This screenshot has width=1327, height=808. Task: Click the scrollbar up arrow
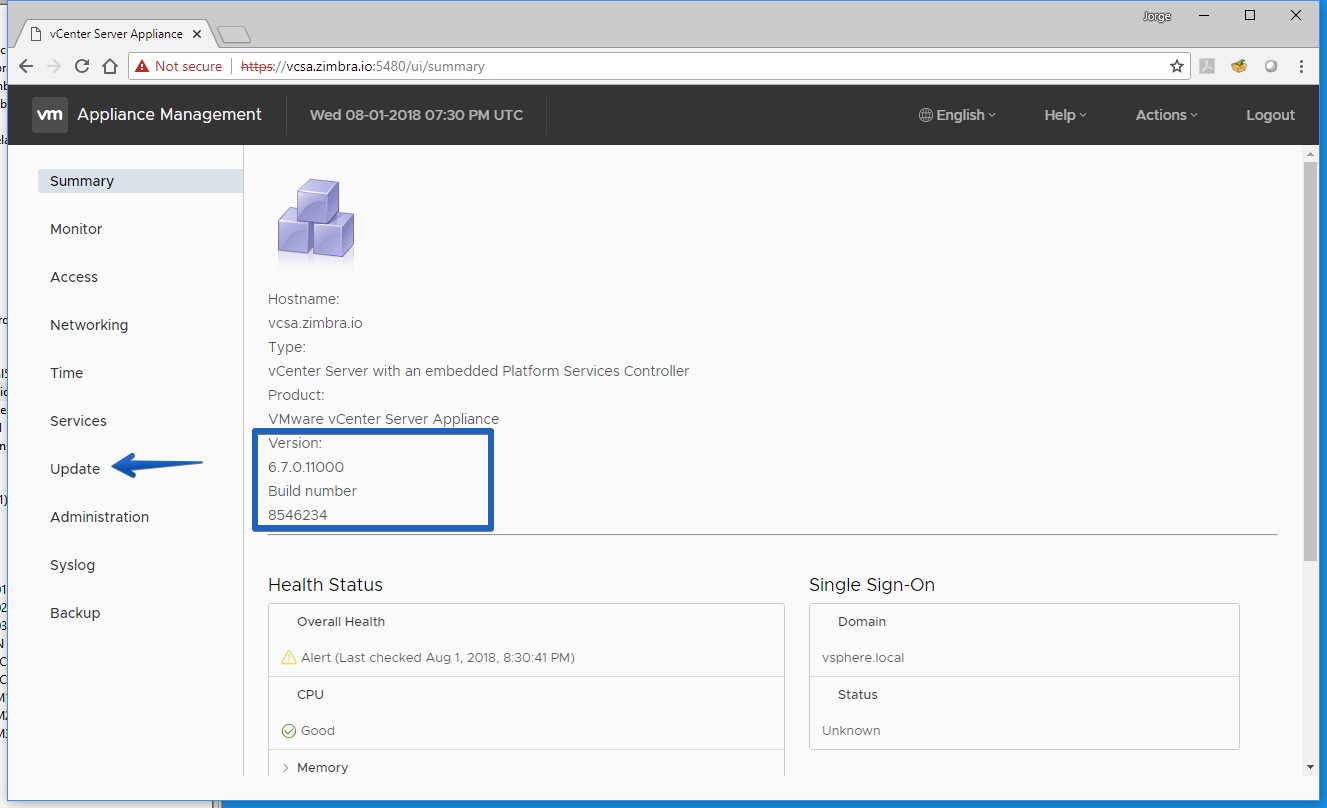1310,153
